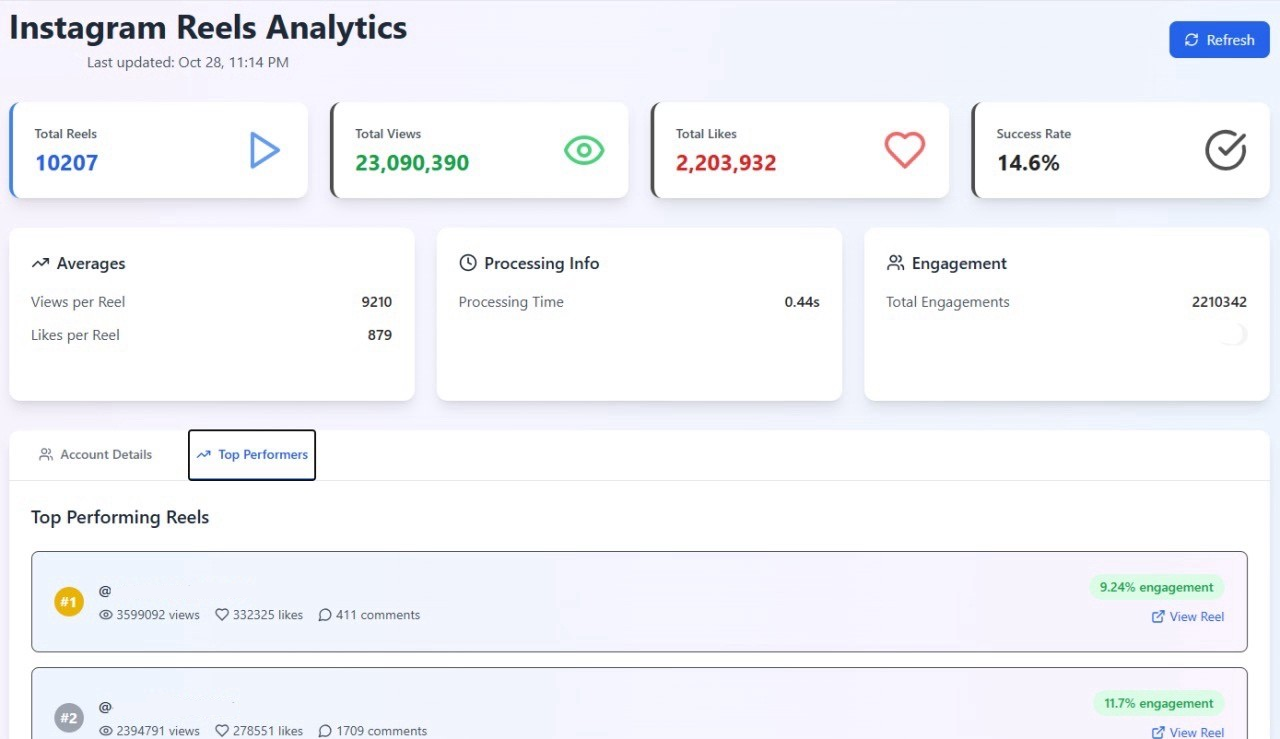
Task: Open View Reel link for the #1 reel
Action: 1188,617
